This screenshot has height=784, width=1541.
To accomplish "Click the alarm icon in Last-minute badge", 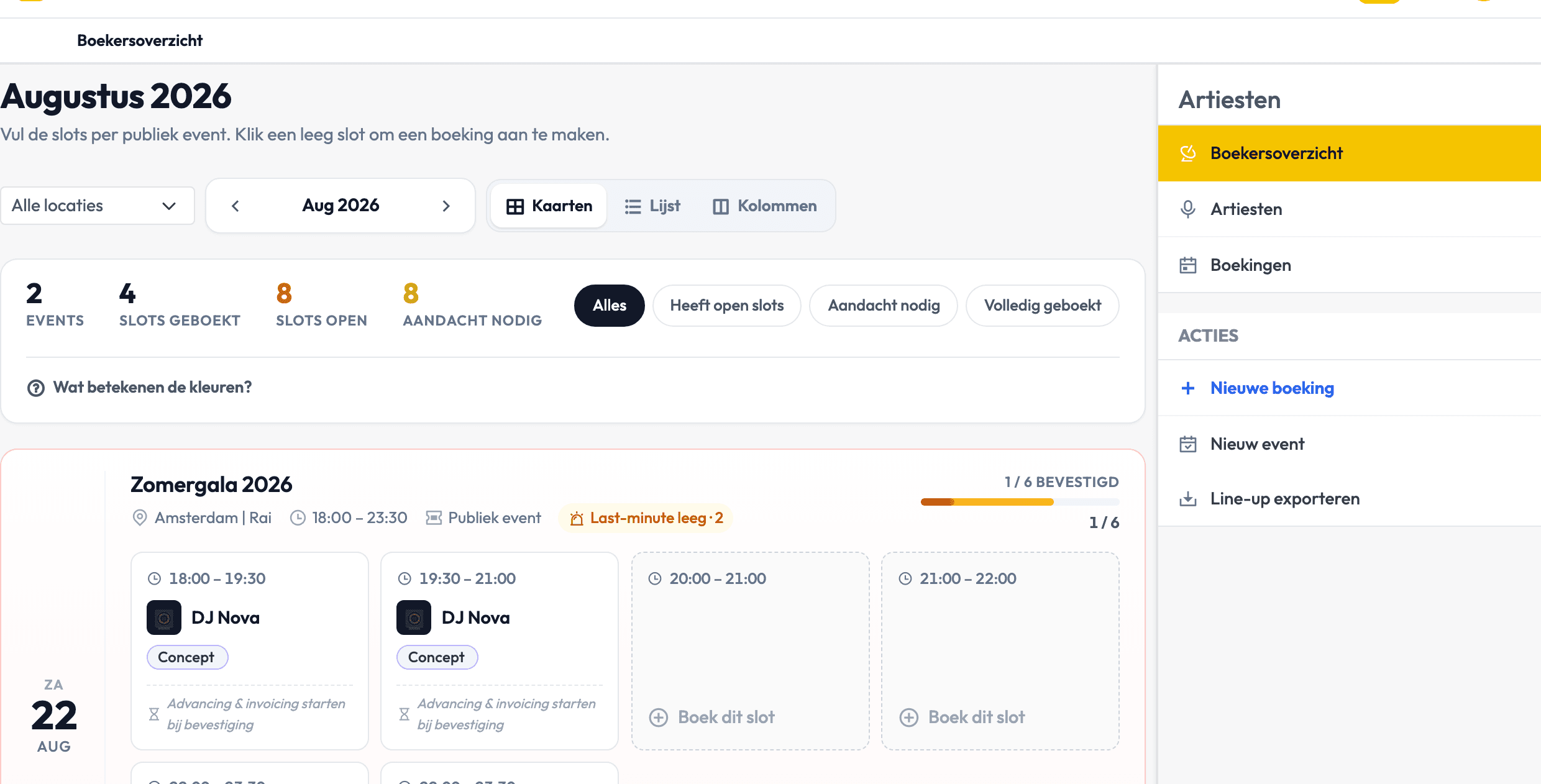I will pyautogui.click(x=577, y=518).
